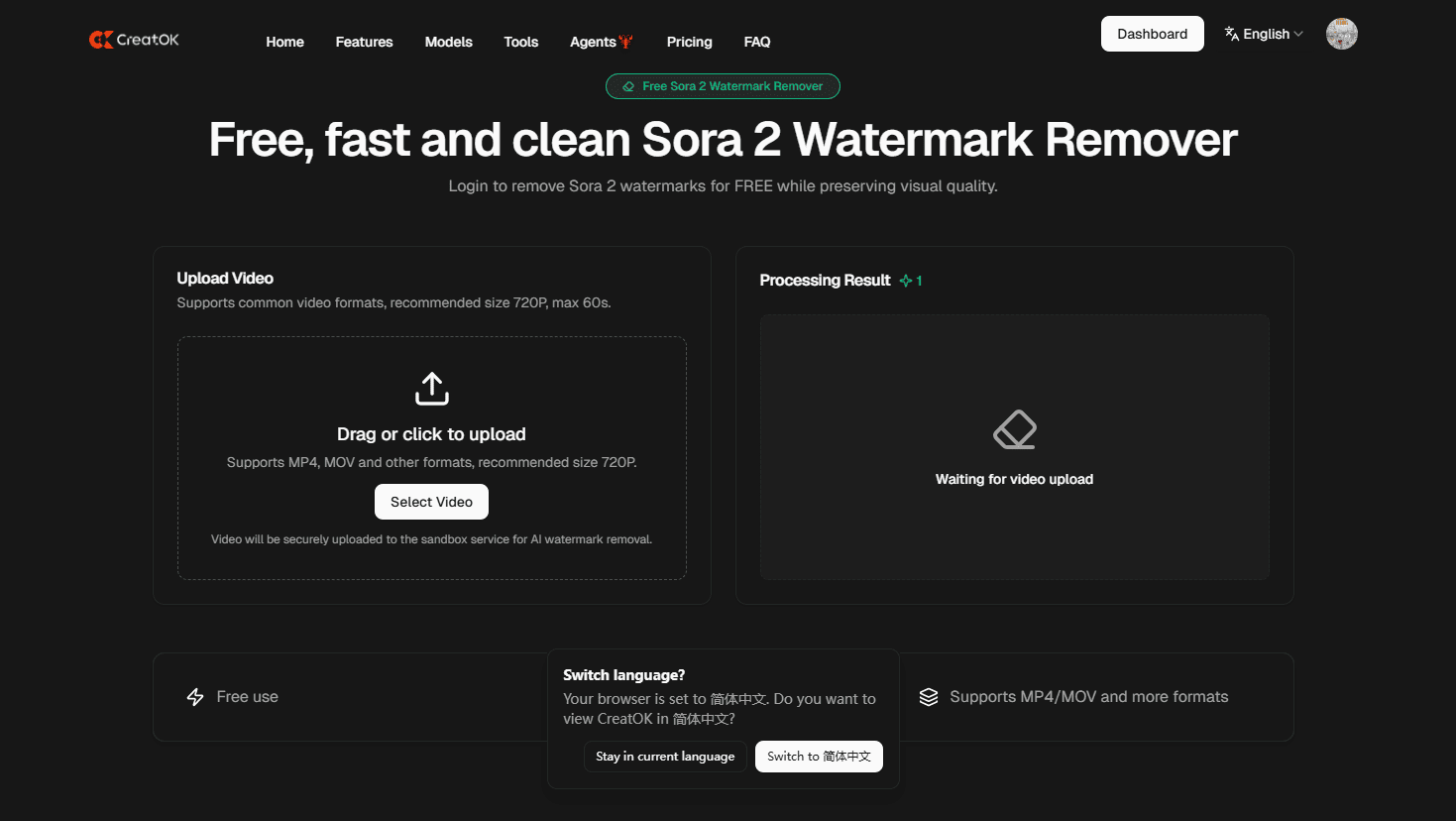Open the Models menu

tap(448, 42)
